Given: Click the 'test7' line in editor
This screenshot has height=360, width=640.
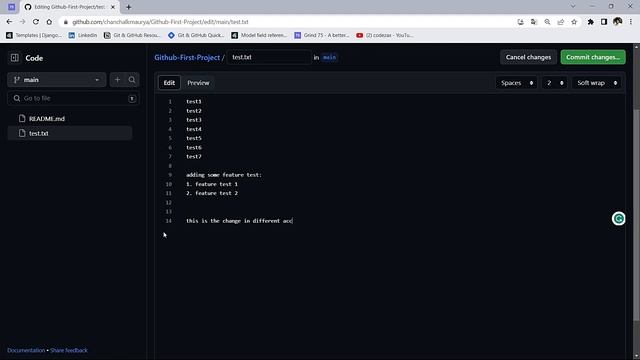Looking at the screenshot, I should tap(194, 156).
